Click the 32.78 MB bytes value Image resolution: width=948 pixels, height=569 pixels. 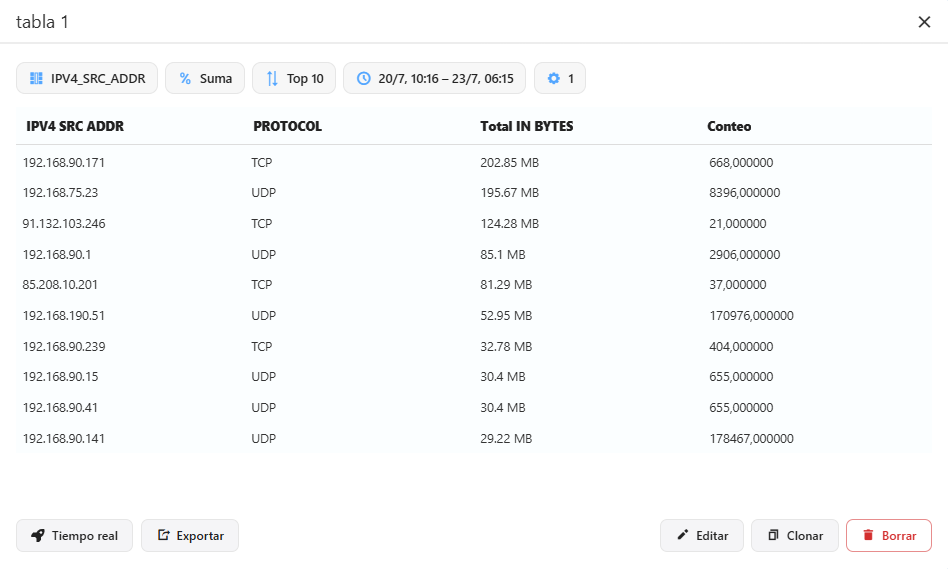[506, 346]
